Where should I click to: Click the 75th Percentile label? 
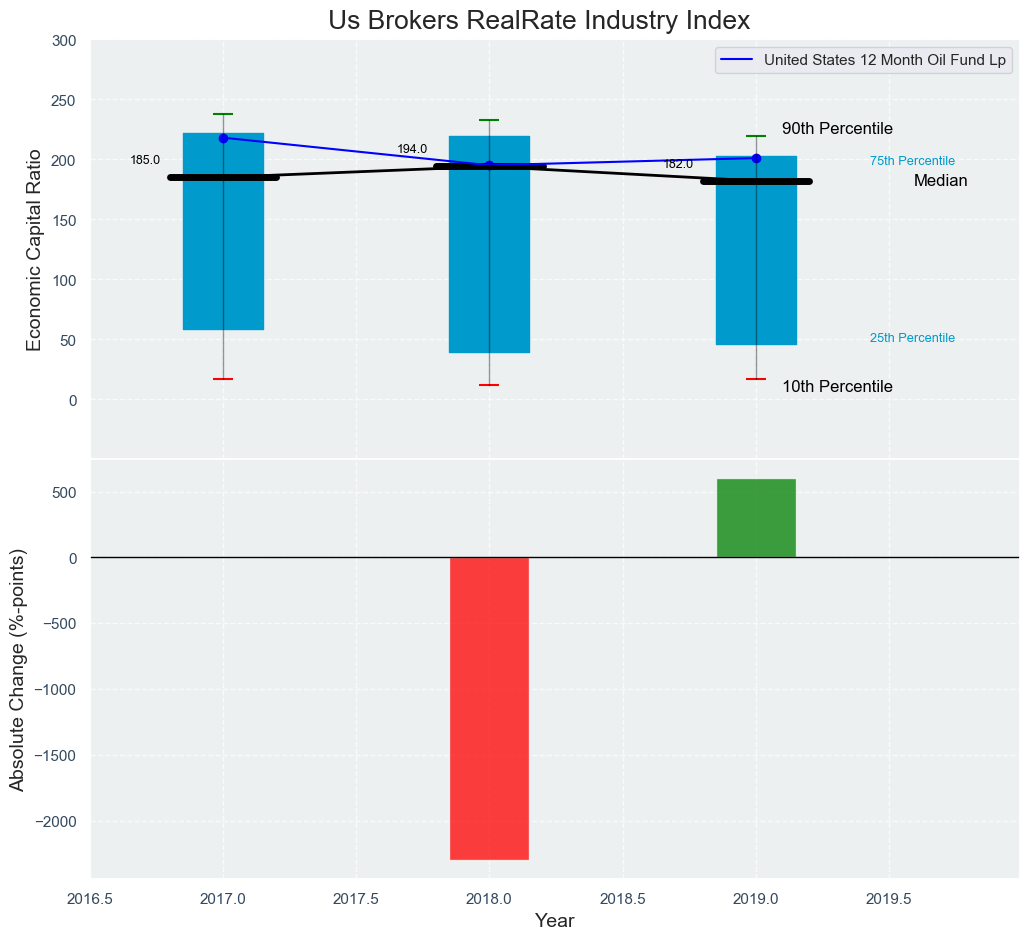coord(912,161)
